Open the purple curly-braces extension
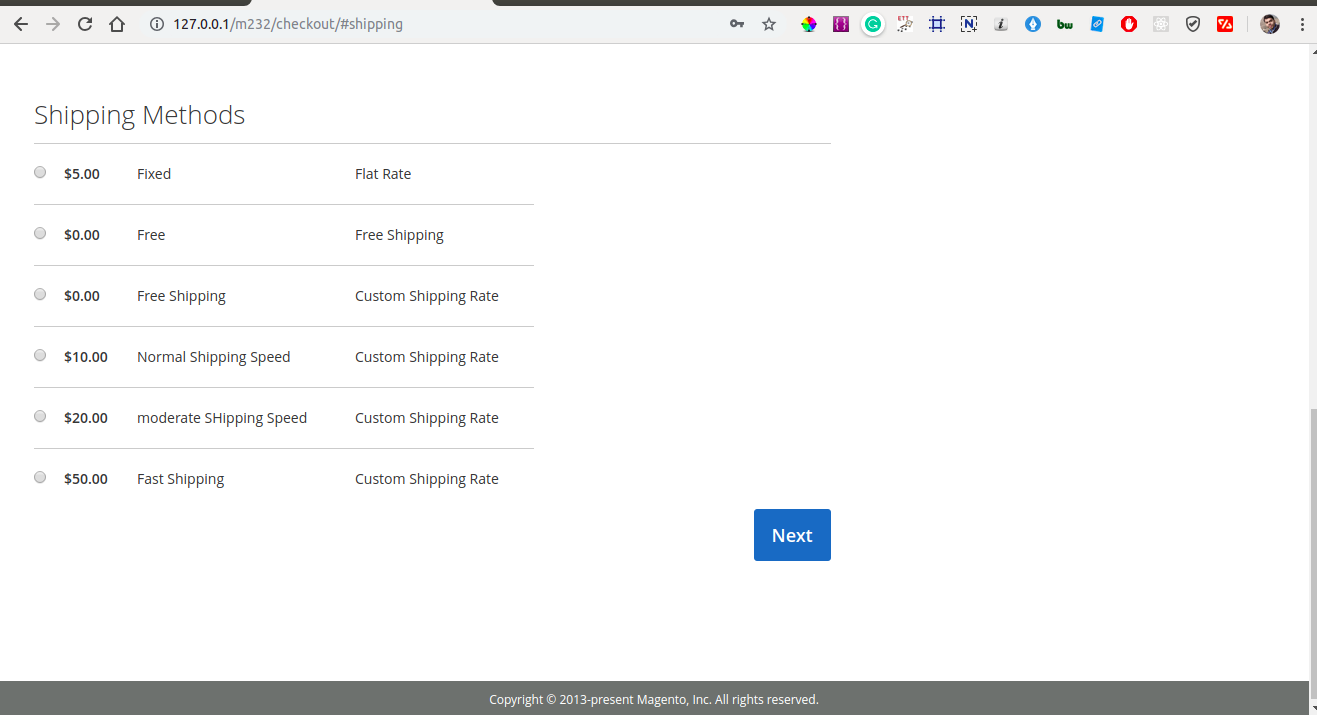This screenshot has width=1317, height=715. [x=841, y=24]
